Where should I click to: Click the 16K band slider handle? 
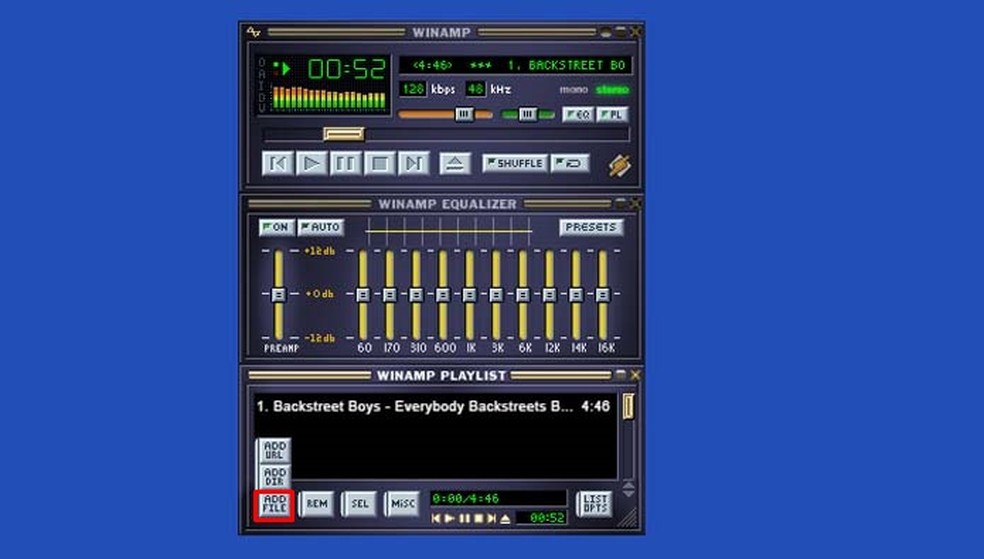pos(602,294)
